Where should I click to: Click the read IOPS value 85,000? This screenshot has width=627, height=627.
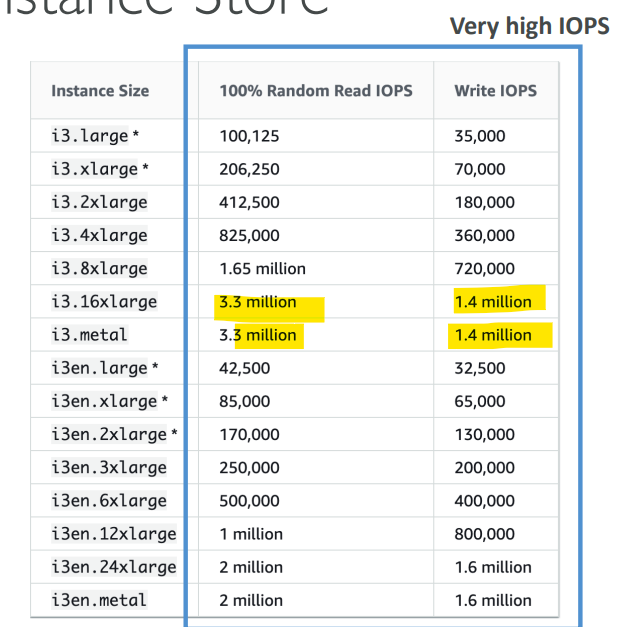(245, 401)
